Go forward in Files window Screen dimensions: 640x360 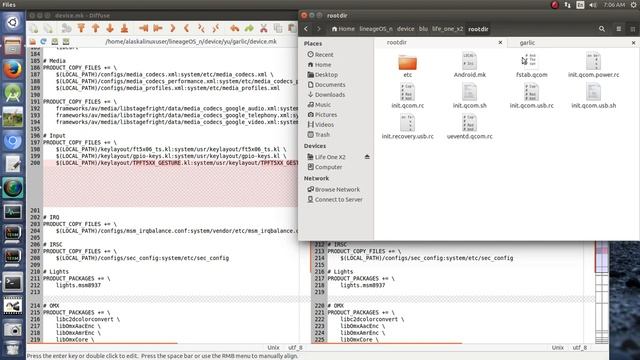(x=319, y=29)
